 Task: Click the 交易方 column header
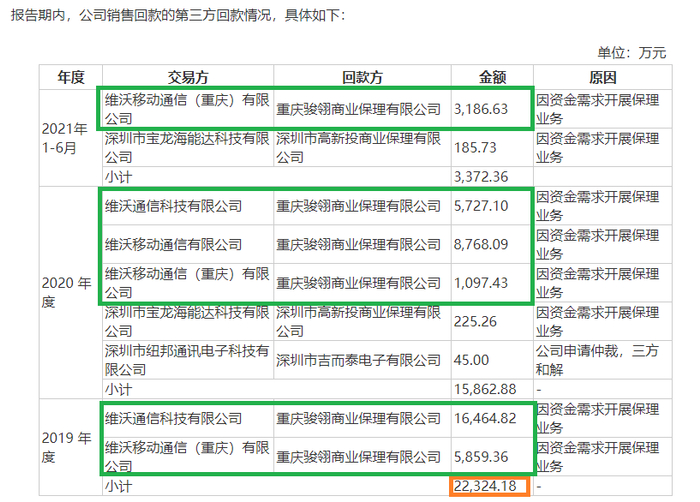pos(188,77)
